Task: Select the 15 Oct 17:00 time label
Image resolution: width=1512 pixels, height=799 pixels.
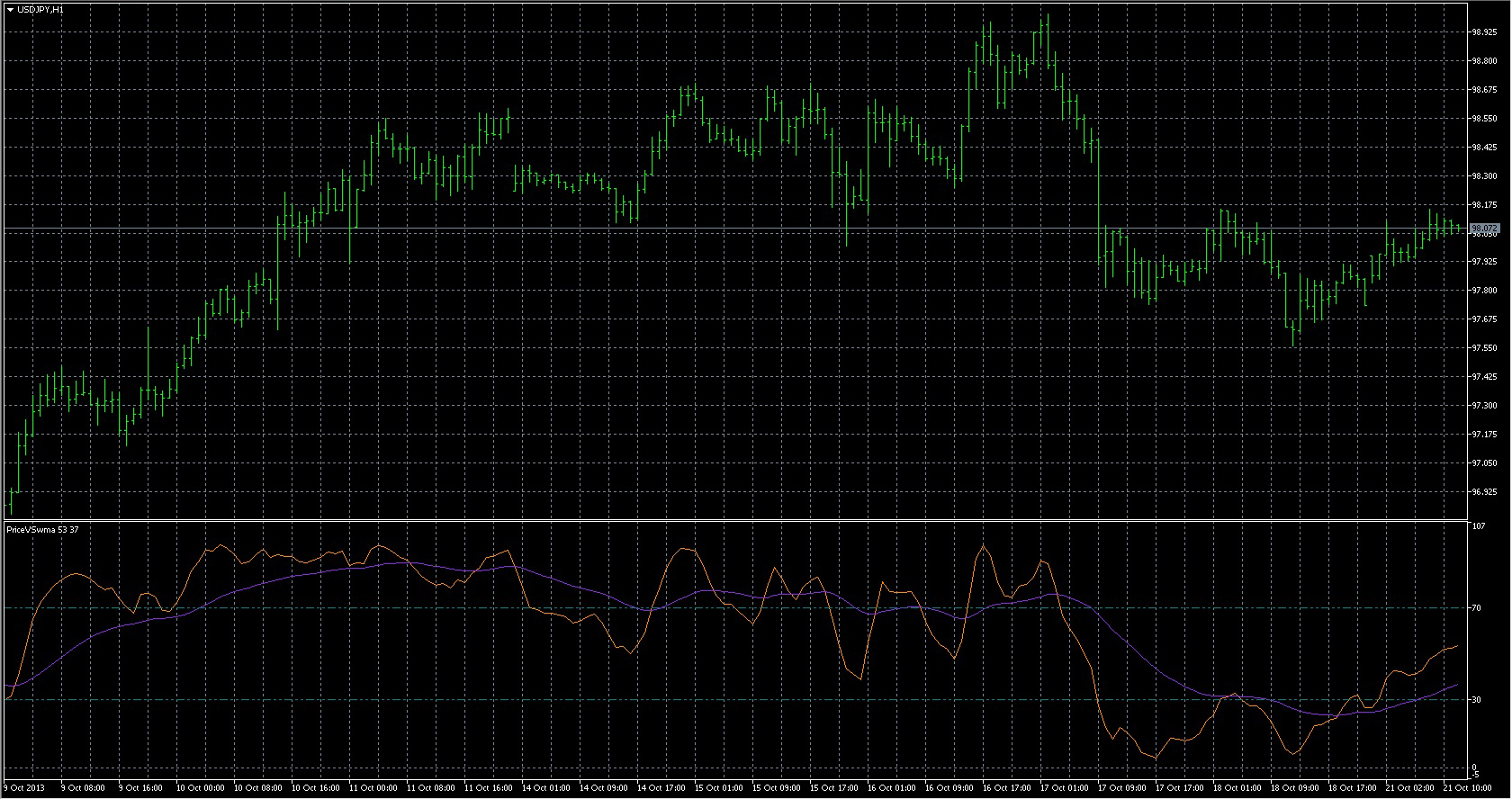Action: point(834,788)
